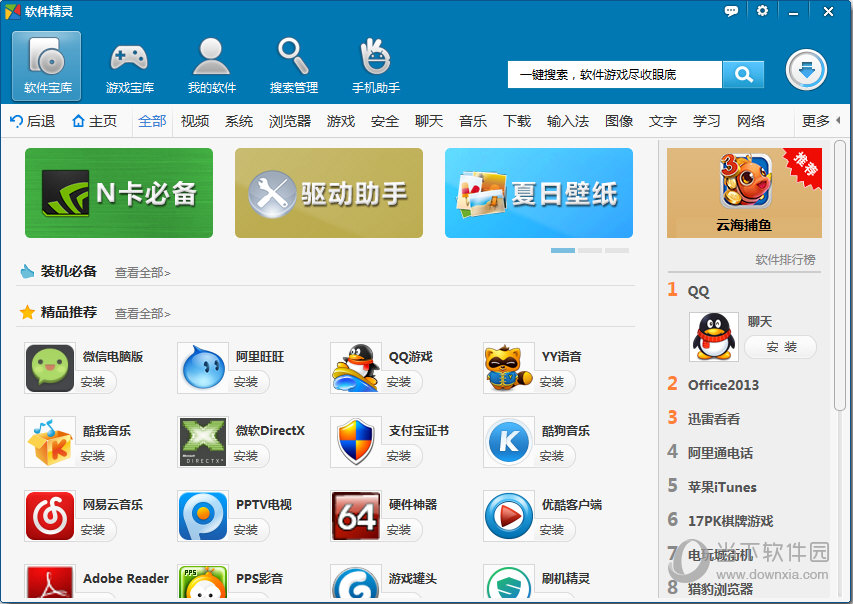Switch to the 浏览器 category tab

[290, 121]
